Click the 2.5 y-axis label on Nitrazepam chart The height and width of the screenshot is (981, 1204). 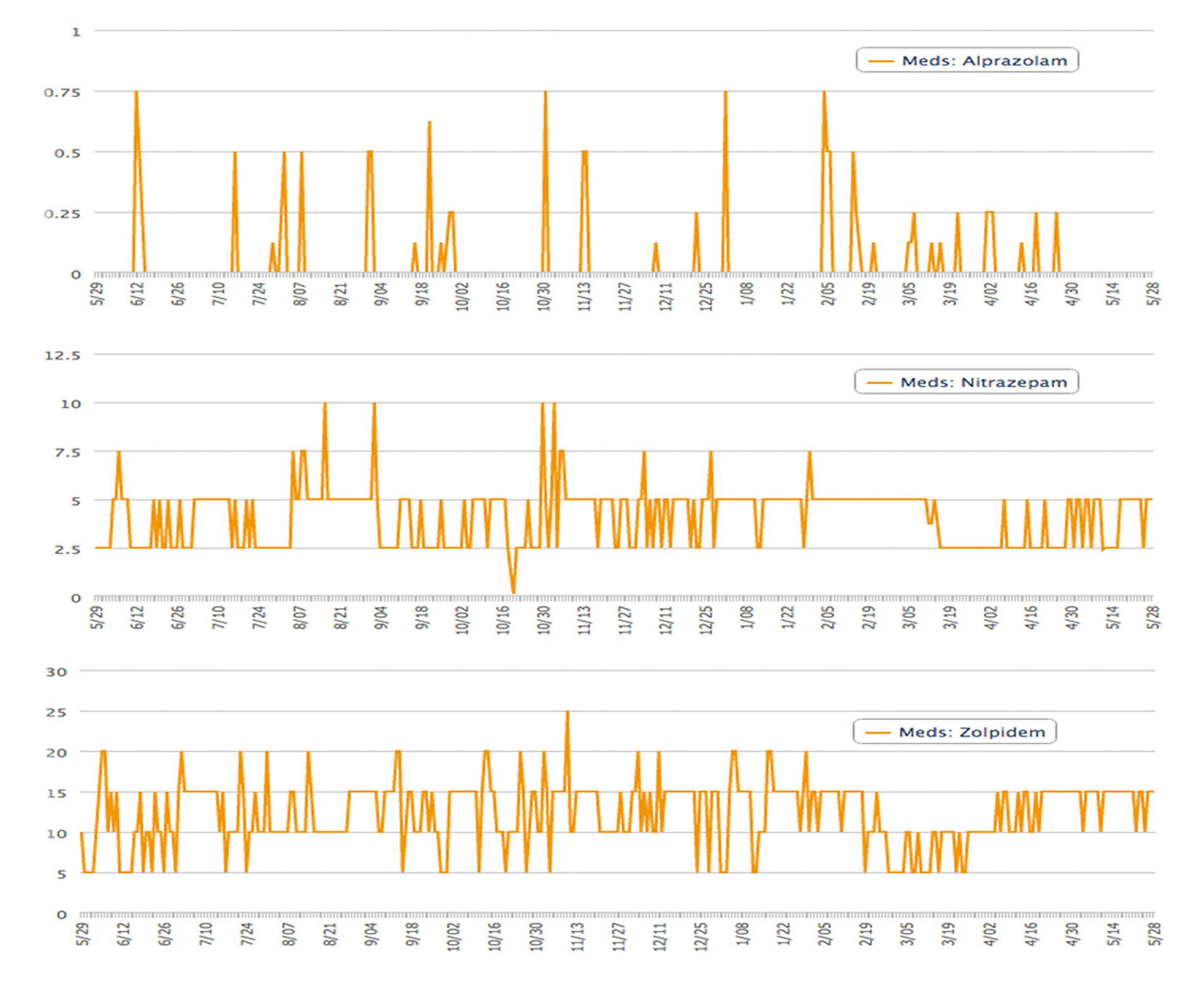pyautogui.click(x=67, y=549)
